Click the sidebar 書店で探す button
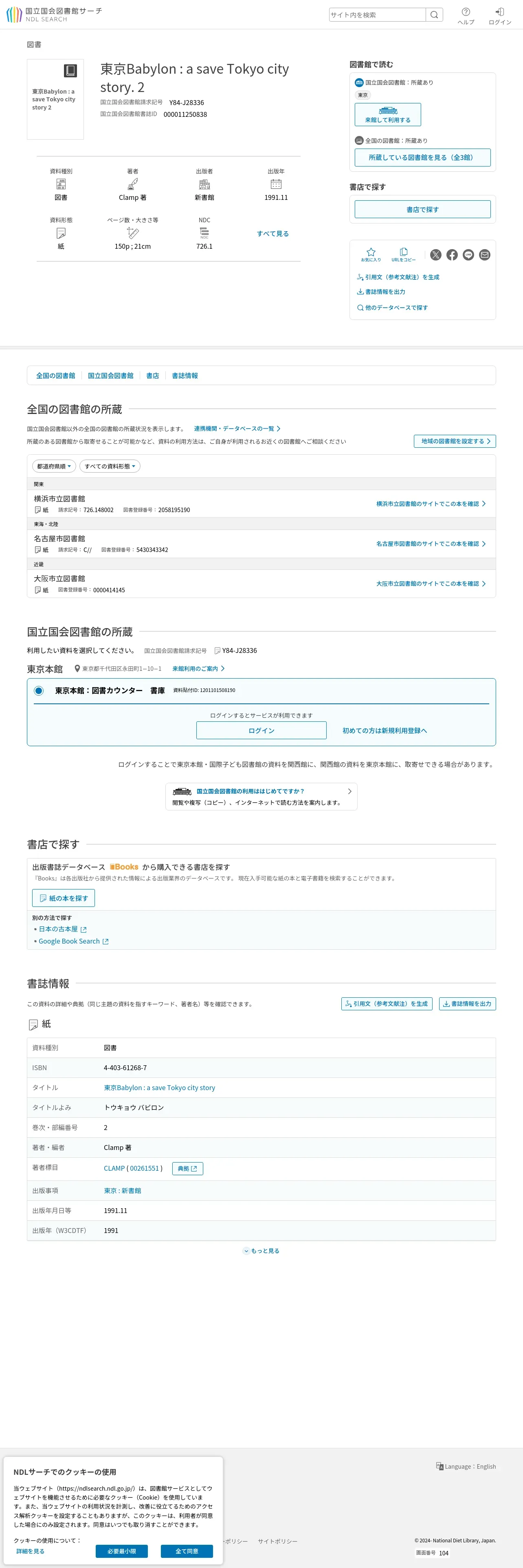The height and width of the screenshot is (1568, 523). [x=422, y=209]
